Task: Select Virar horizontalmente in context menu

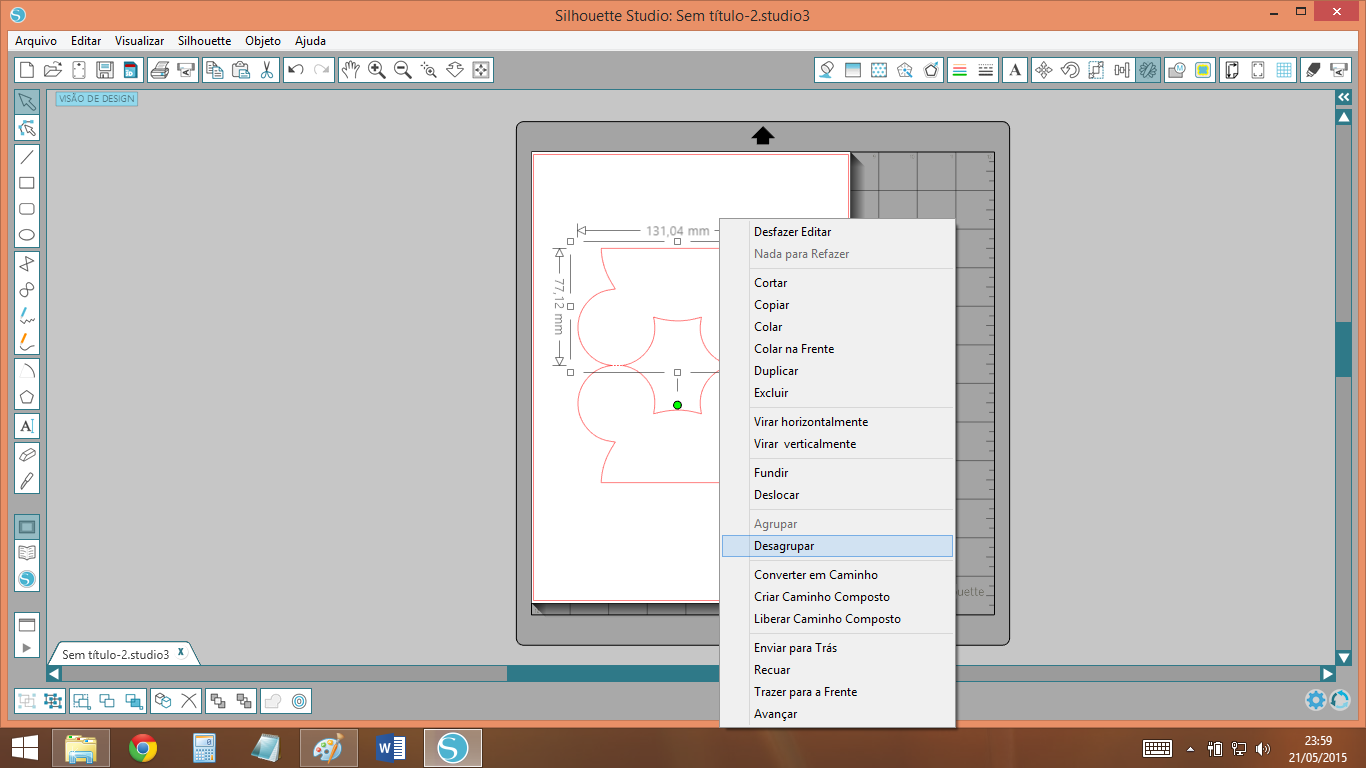Action: (837, 422)
